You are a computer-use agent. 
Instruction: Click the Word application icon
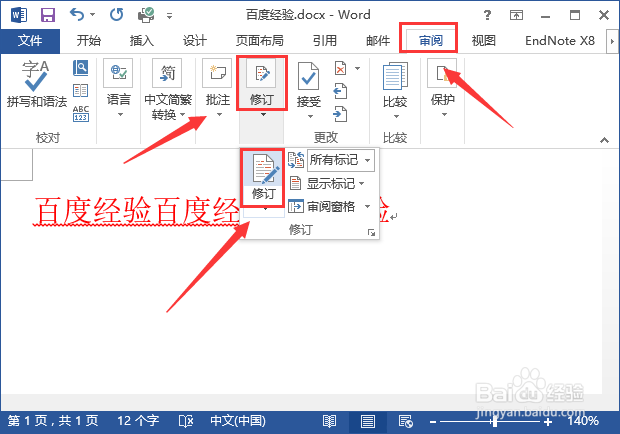click(x=19, y=15)
